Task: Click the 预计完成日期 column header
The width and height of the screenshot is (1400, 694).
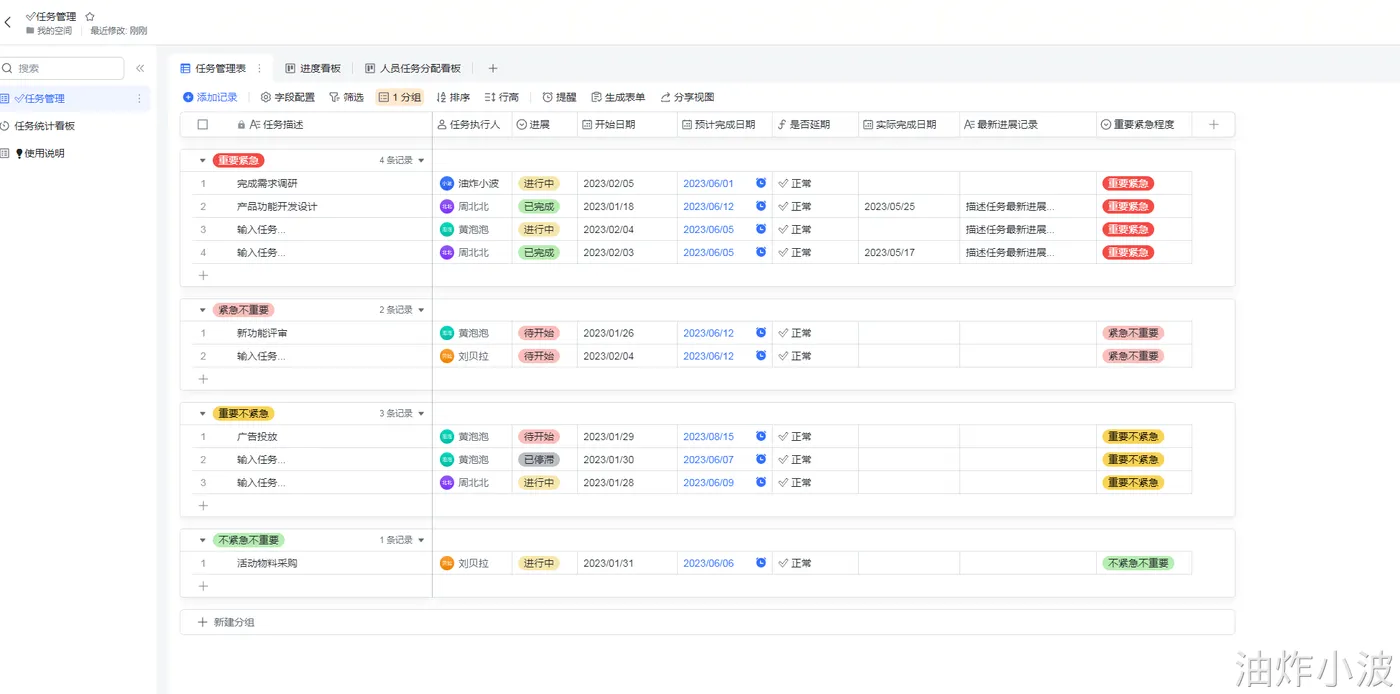Action: click(x=724, y=125)
